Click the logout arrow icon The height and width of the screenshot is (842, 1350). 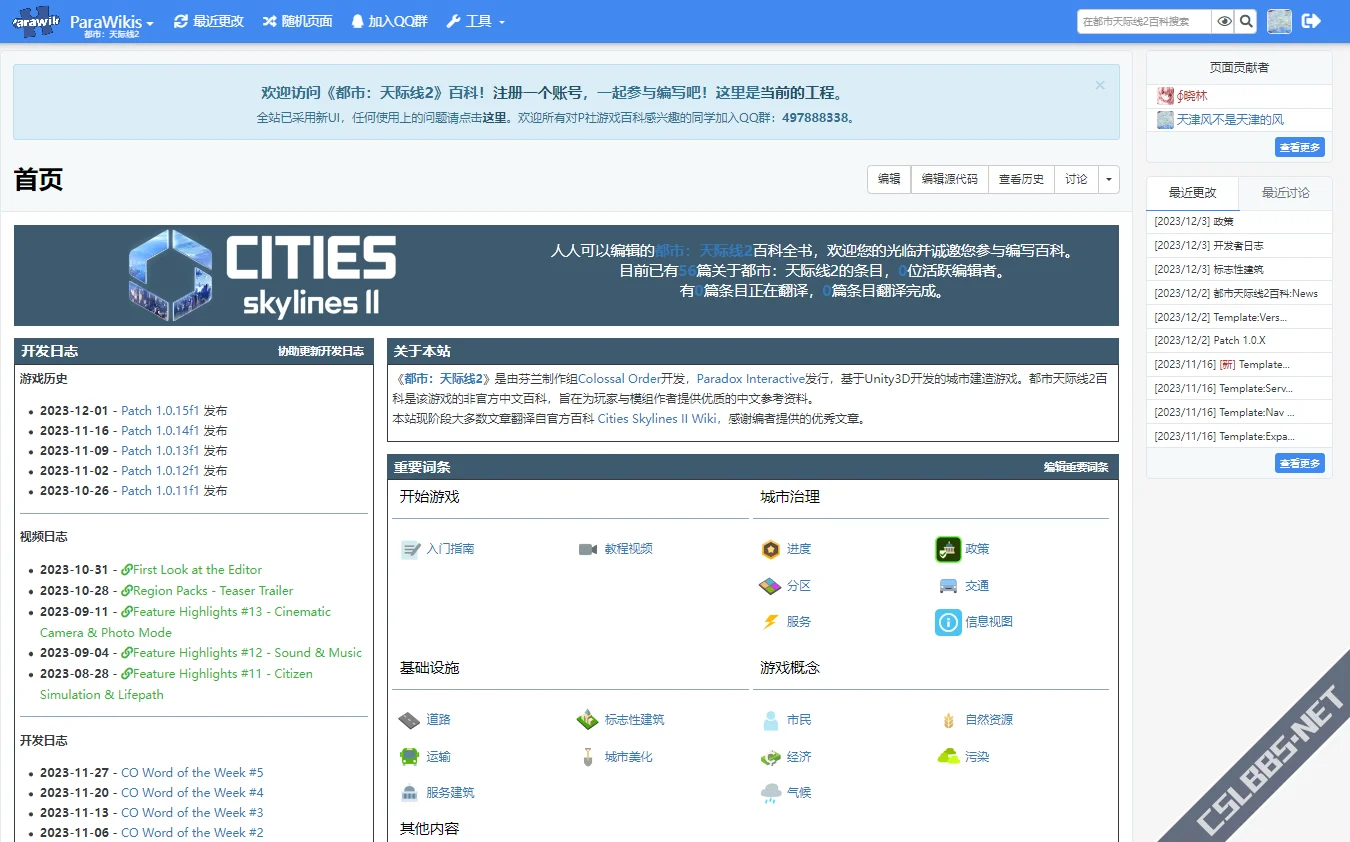pos(1311,21)
